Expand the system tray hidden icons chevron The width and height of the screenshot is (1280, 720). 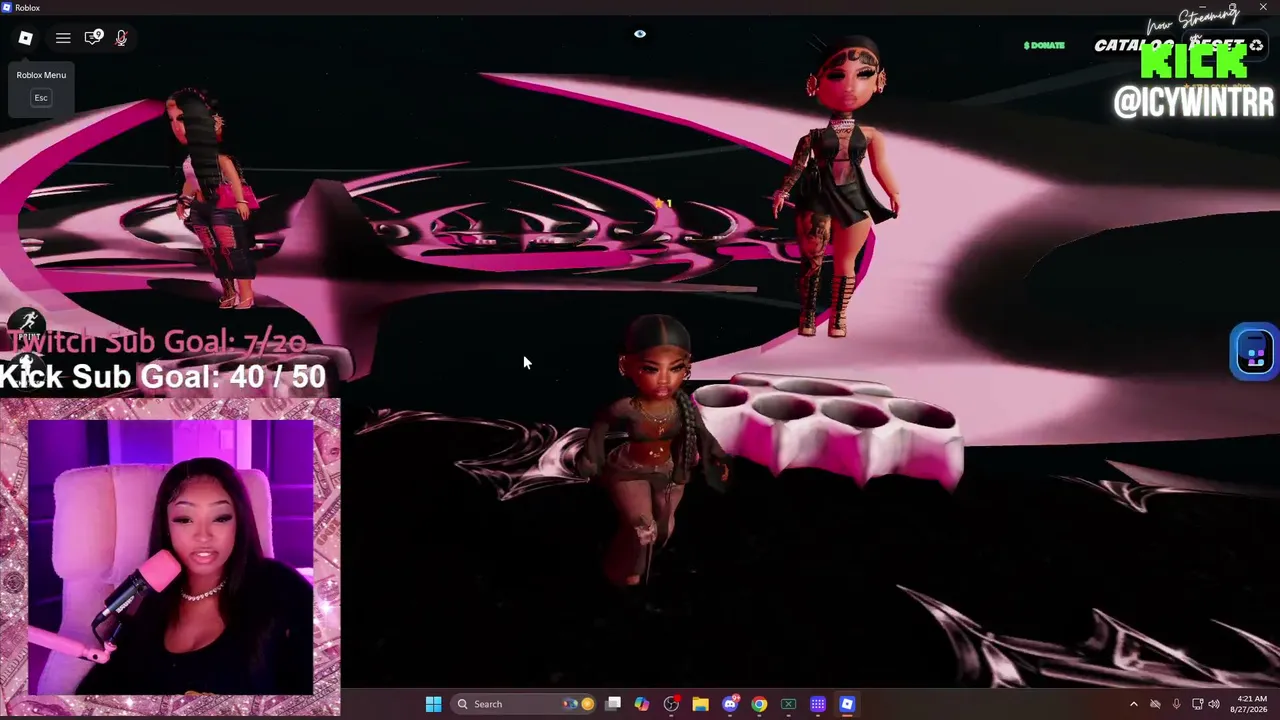pos(1133,704)
